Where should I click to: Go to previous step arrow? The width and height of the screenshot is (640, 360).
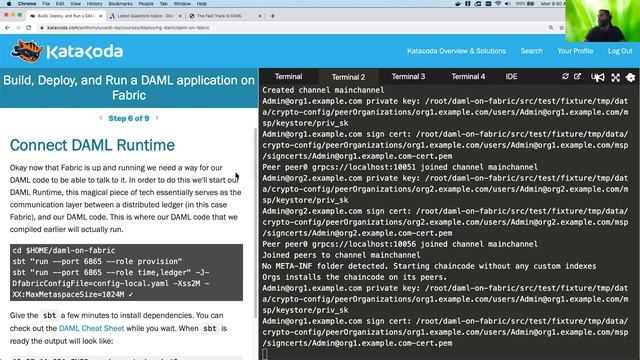pos(100,118)
